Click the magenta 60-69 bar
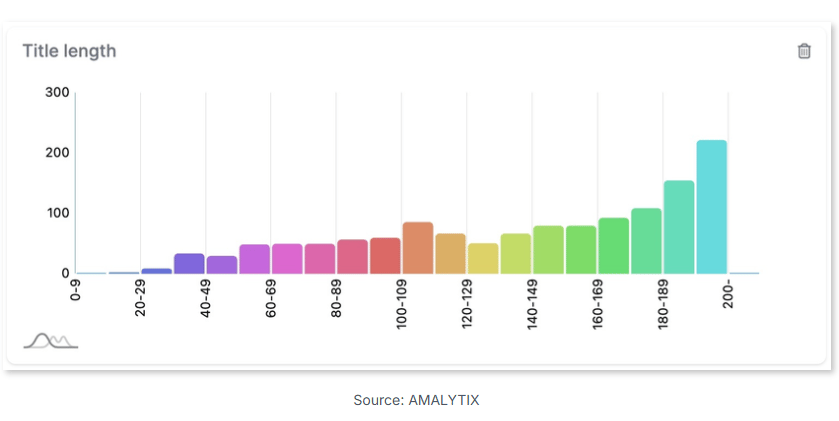The width and height of the screenshot is (839, 421). 287,259
